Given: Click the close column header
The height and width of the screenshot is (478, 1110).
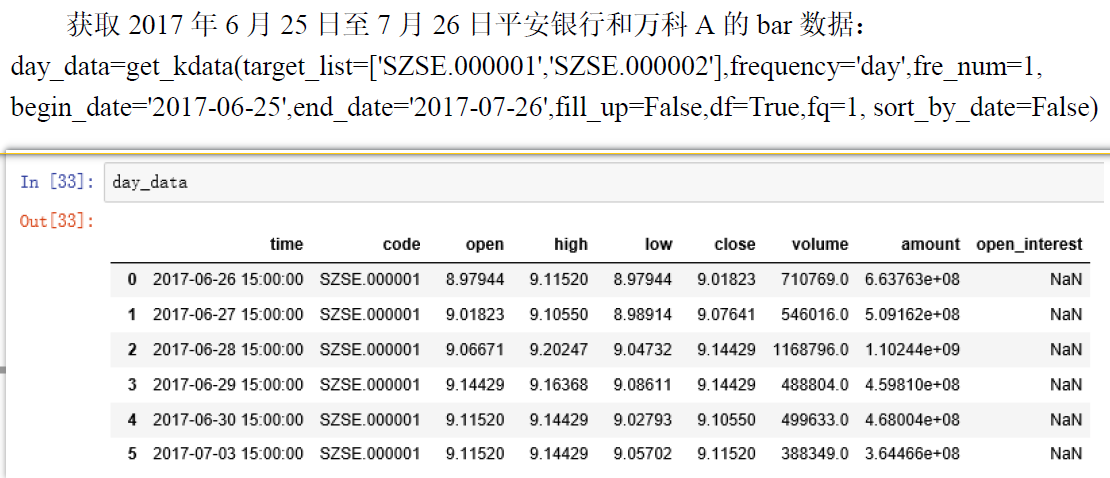Looking at the screenshot, I should [735, 245].
